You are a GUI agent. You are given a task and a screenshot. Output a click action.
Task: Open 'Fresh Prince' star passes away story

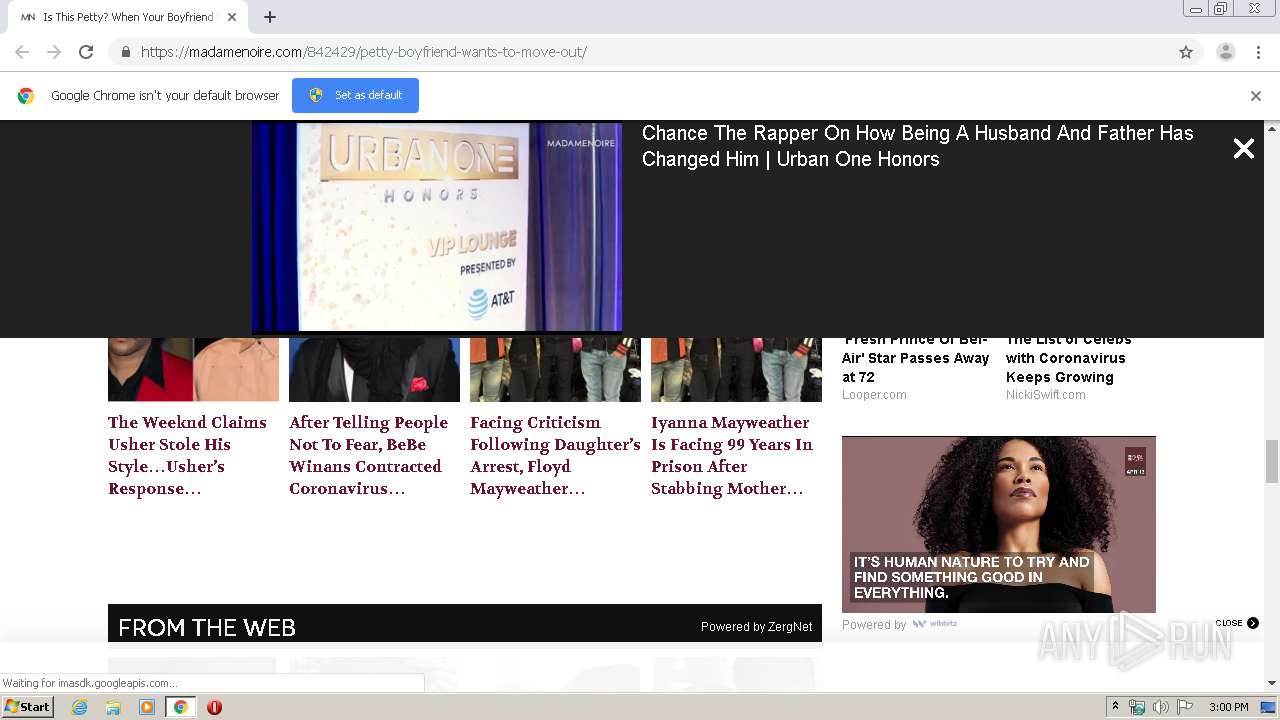pos(915,359)
